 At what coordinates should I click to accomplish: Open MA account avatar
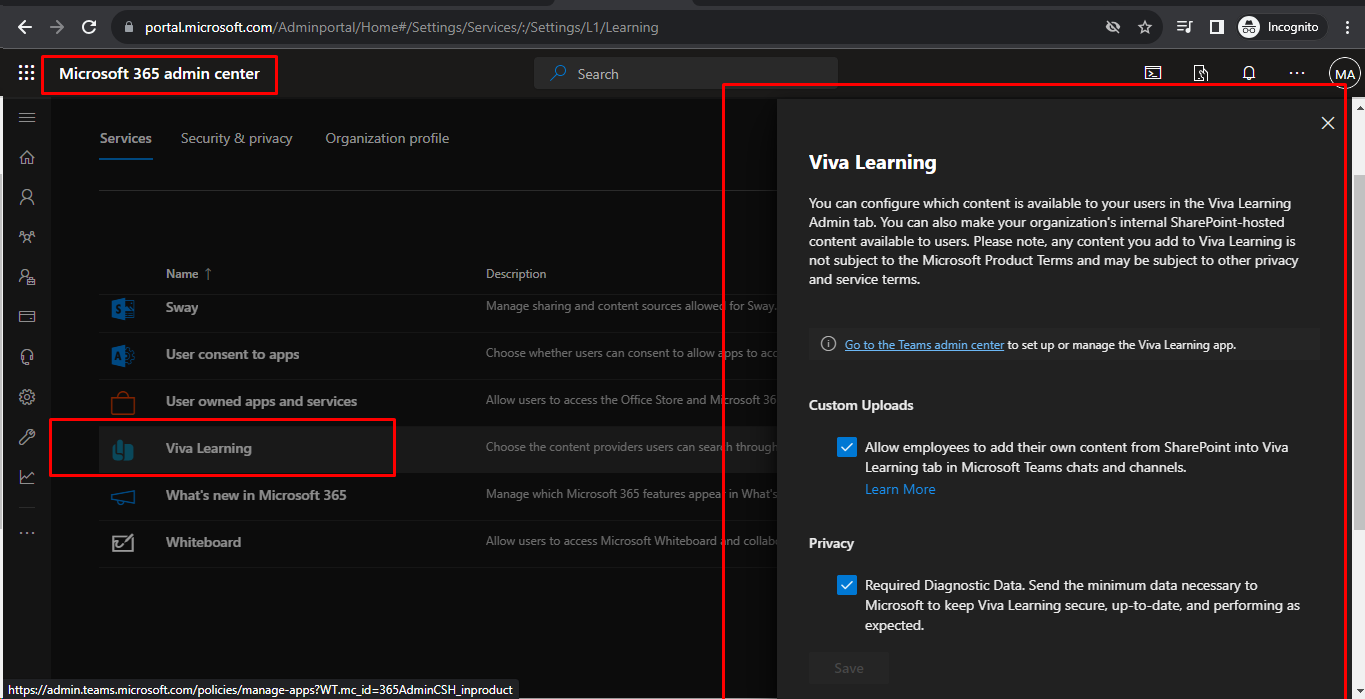(1345, 74)
